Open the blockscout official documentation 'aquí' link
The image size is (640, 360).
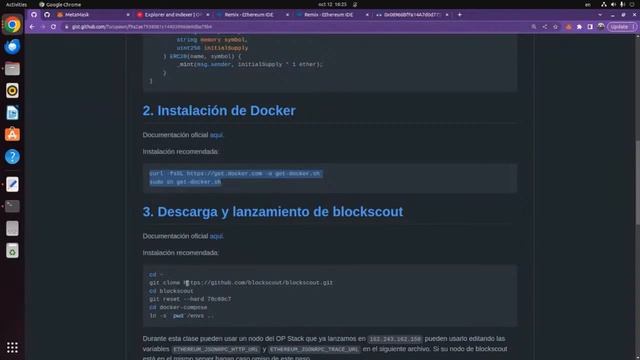coord(216,236)
